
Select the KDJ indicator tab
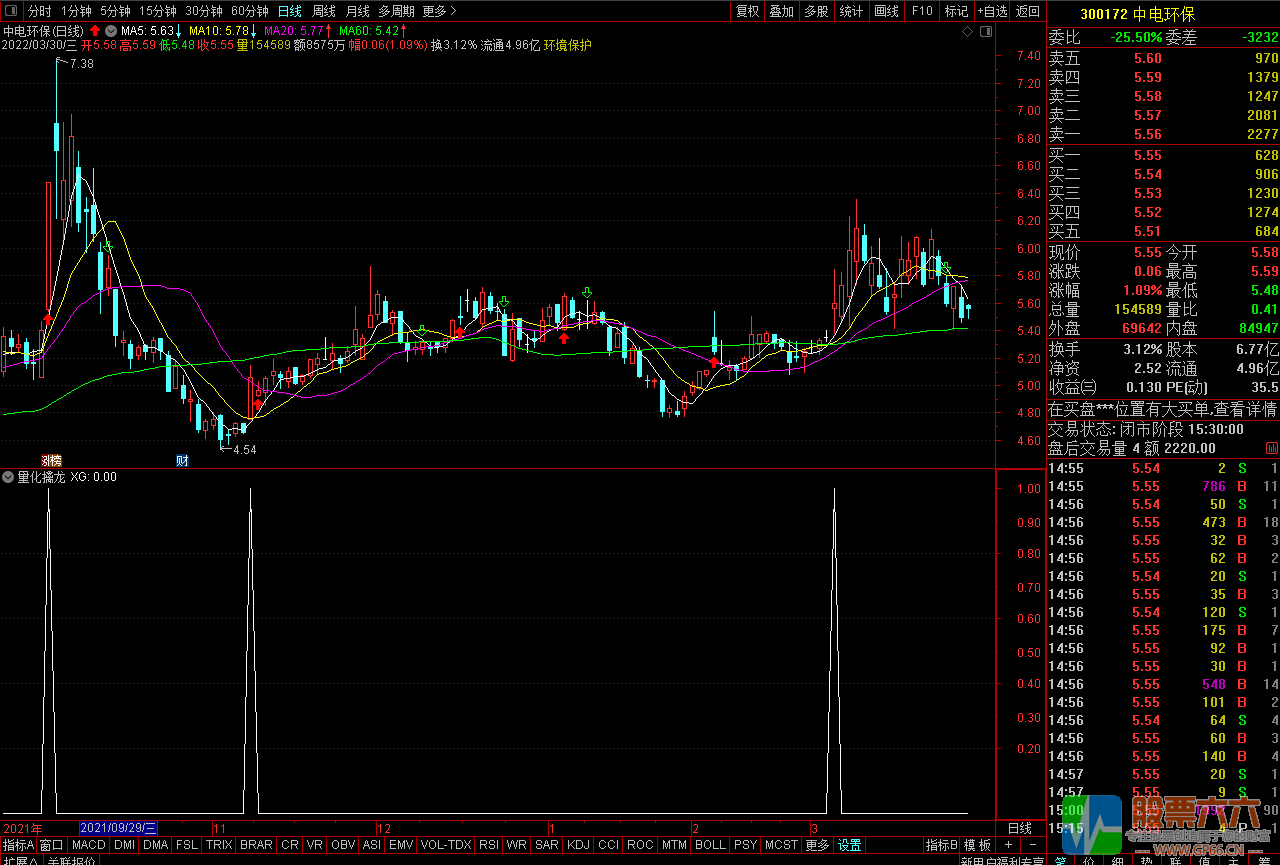click(x=579, y=845)
